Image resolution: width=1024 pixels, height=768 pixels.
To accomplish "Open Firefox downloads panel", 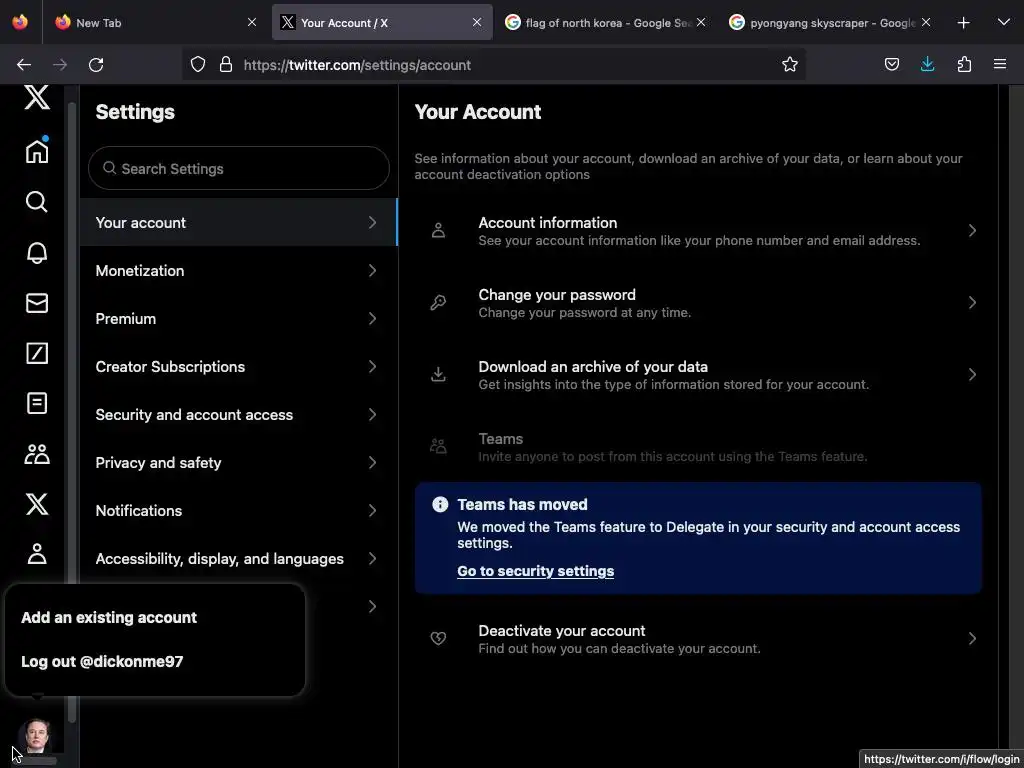I will click(x=927, y=64).
